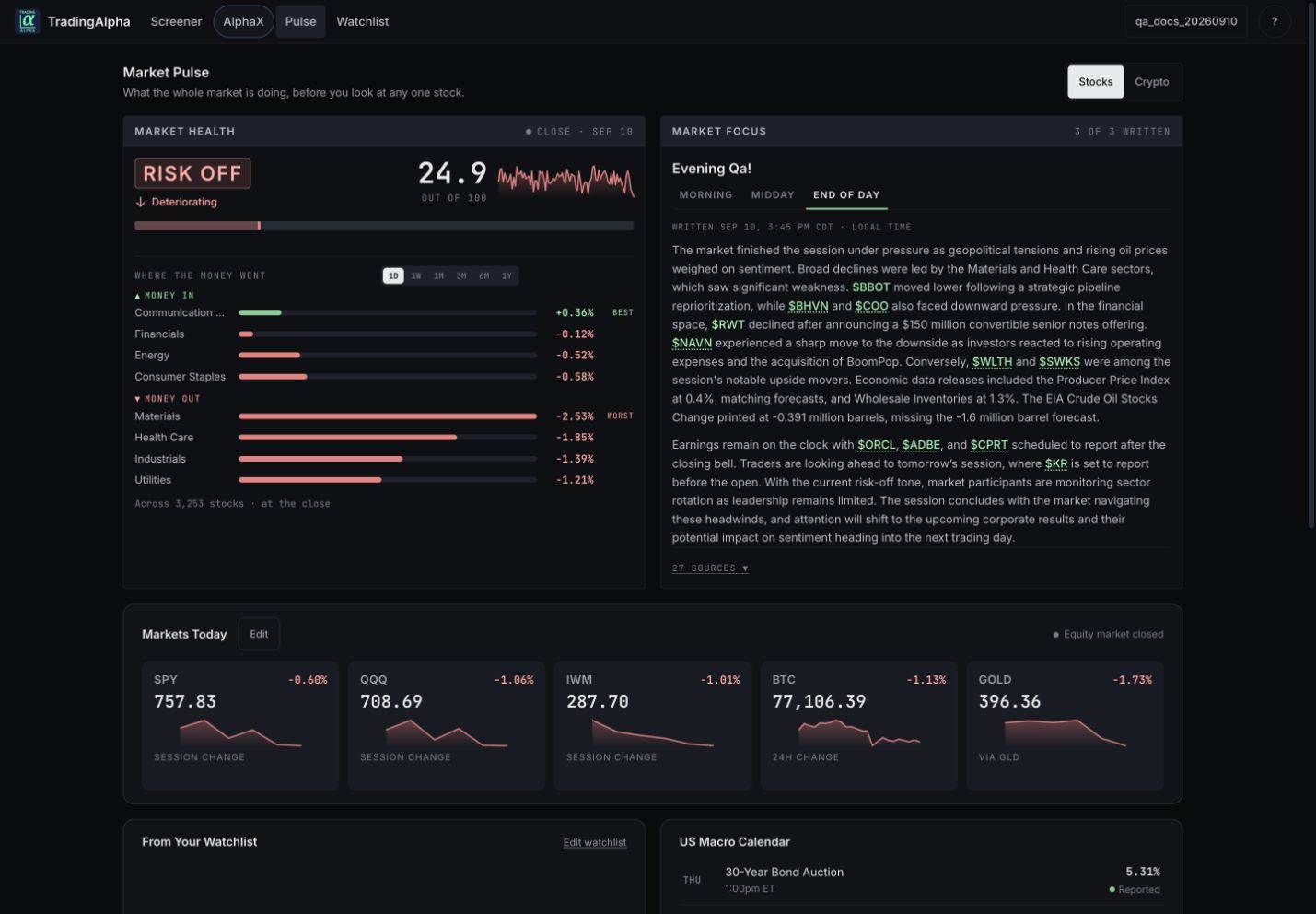
Task: Edit the Markets Today tickers
Action: tap(259, 634)
